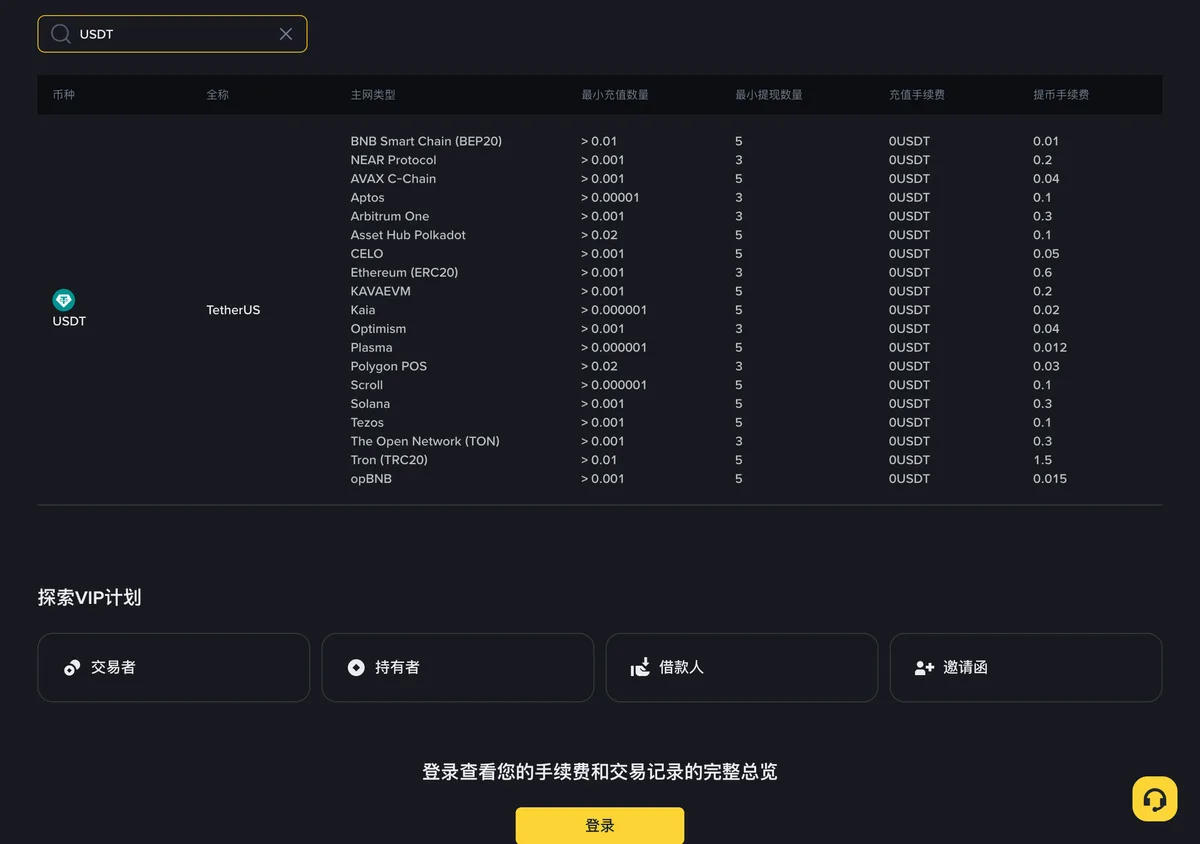Click the > 0.00001 minimum deposit for Aptos
1200x844 pixels.
pyautogui.click(x=610, y=198)
